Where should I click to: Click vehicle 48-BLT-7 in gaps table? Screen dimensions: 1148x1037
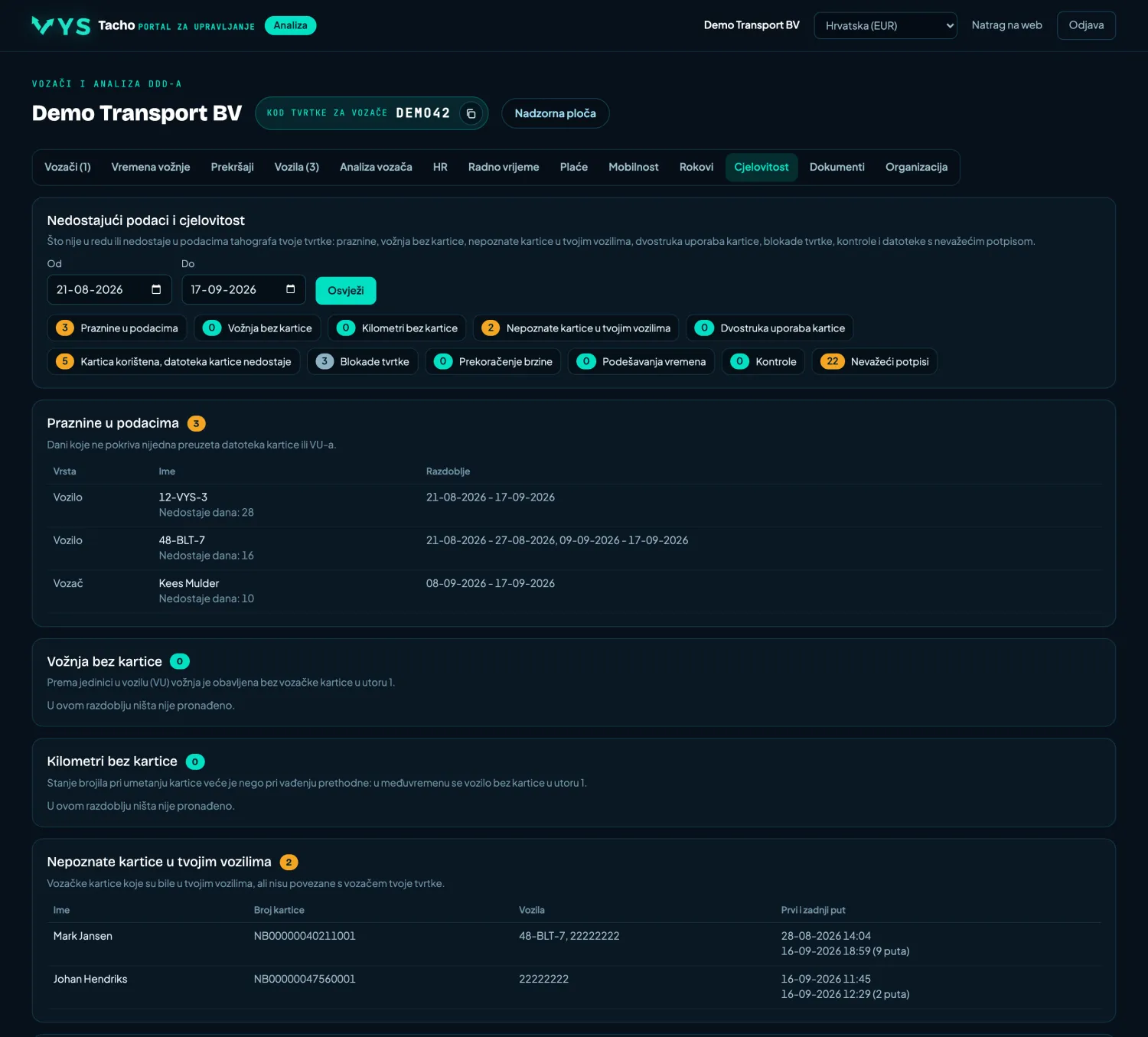point(182,540)
